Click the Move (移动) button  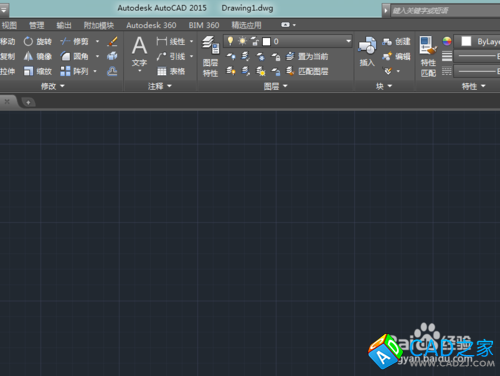[x=7, y=41]
